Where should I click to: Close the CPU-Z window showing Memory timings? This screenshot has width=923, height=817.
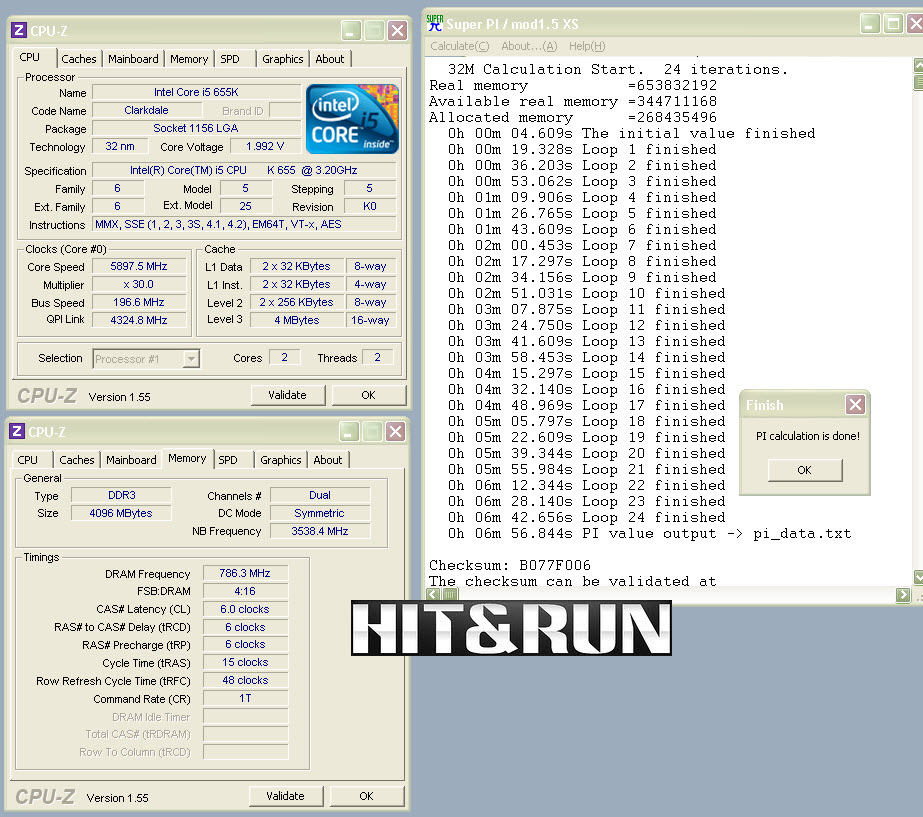click(x=396, y=432)
